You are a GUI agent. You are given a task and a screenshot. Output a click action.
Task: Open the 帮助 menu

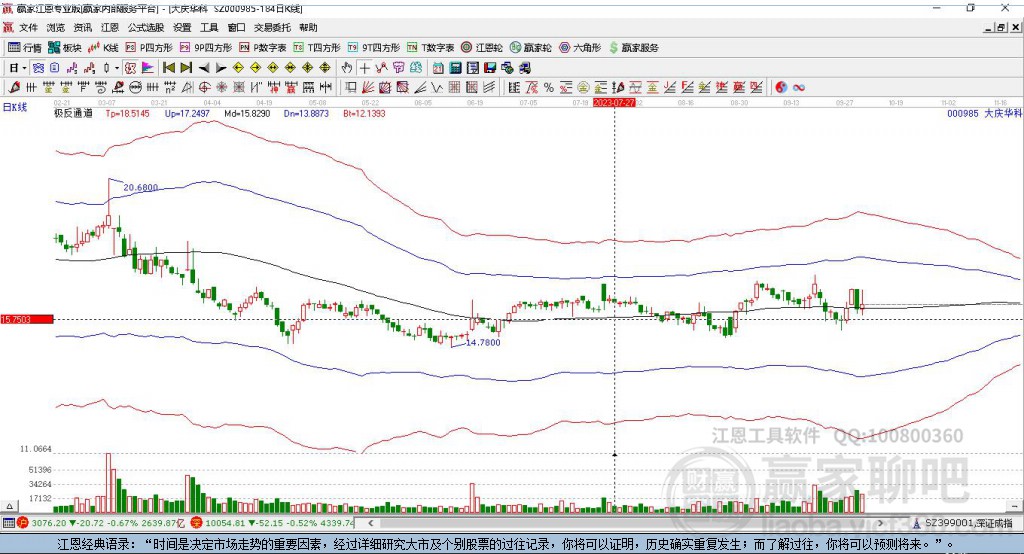[x=308, y=27]
